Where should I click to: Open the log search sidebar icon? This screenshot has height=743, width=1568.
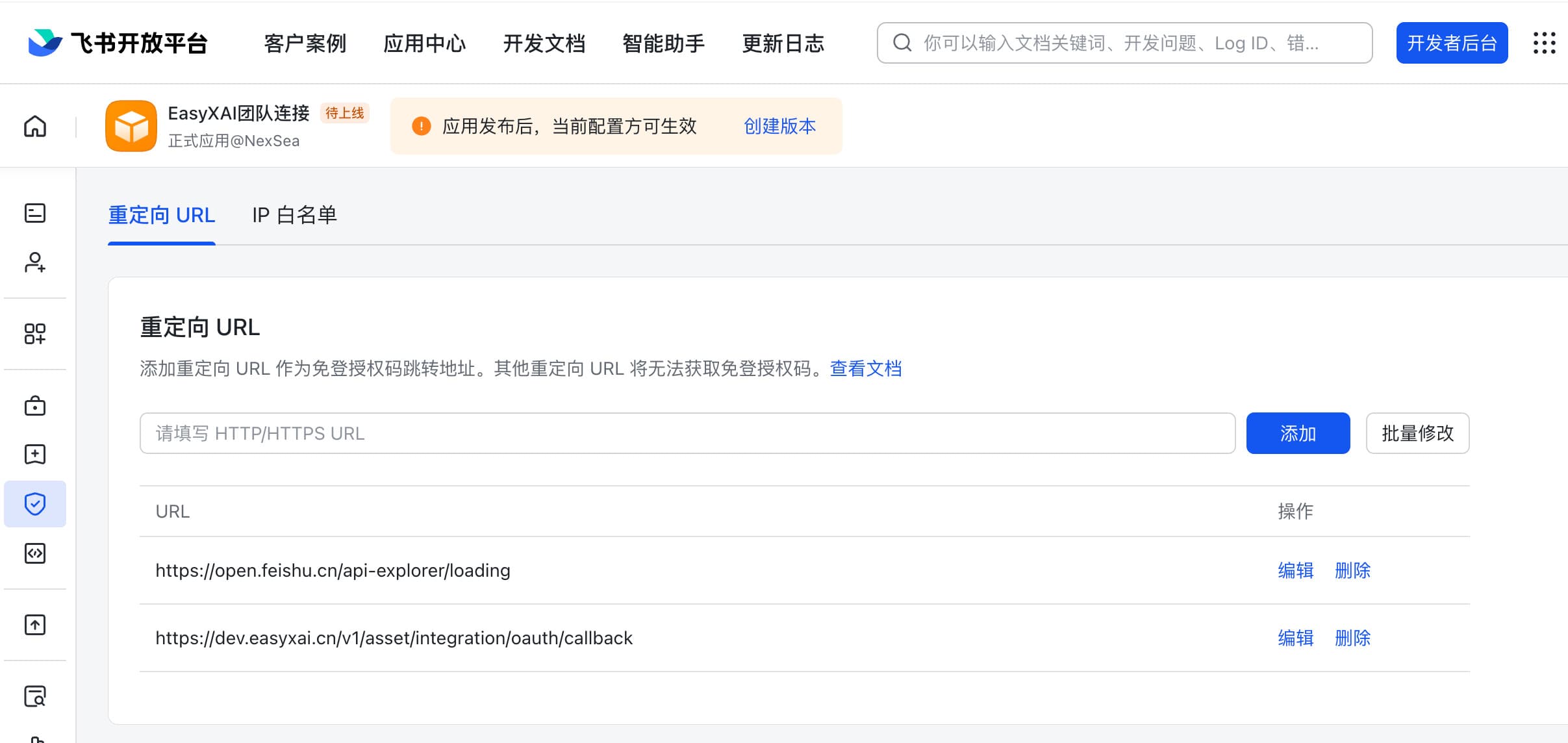tap(35, 696)
